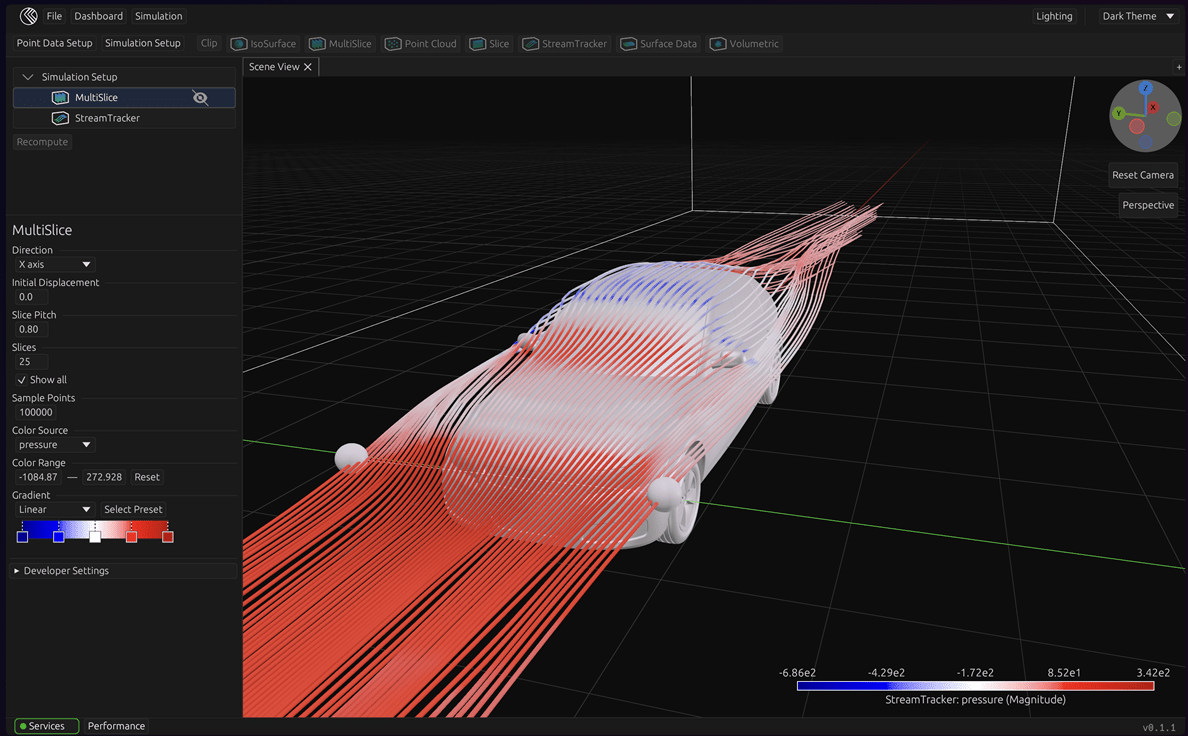Click the Slice Pitch input field
The height and width of the screenshot is (736, 1188).
coord(30,330)
